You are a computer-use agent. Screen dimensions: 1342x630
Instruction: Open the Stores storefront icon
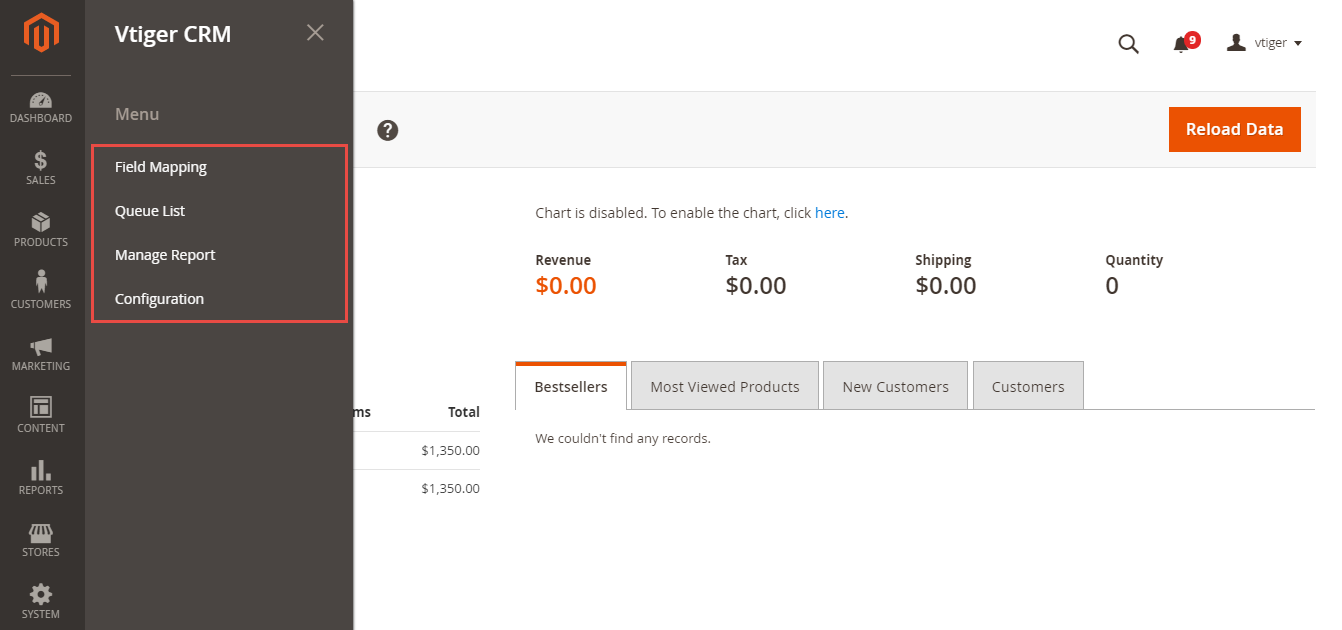(41, 533)
